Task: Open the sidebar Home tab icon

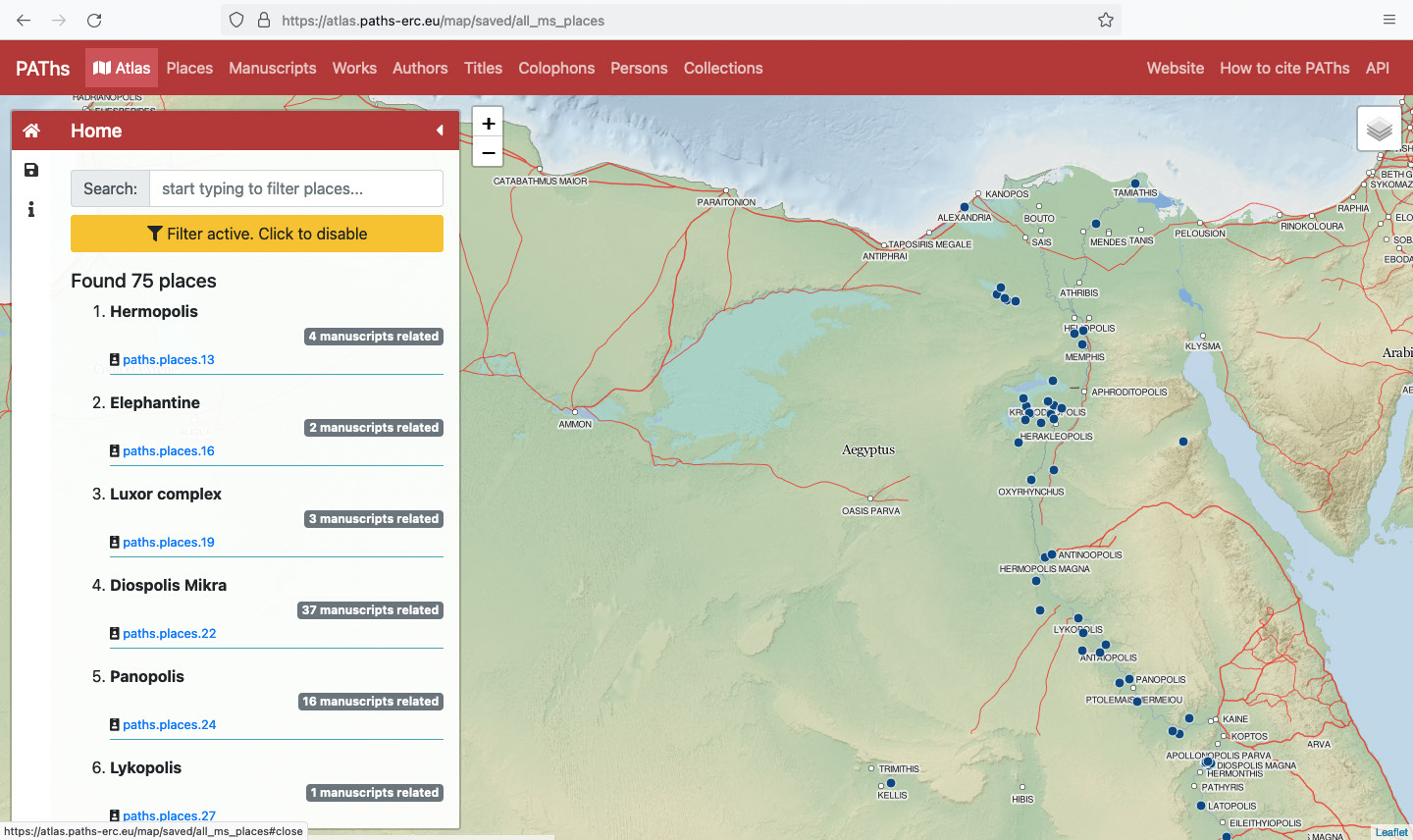Action: coord(31,131)
